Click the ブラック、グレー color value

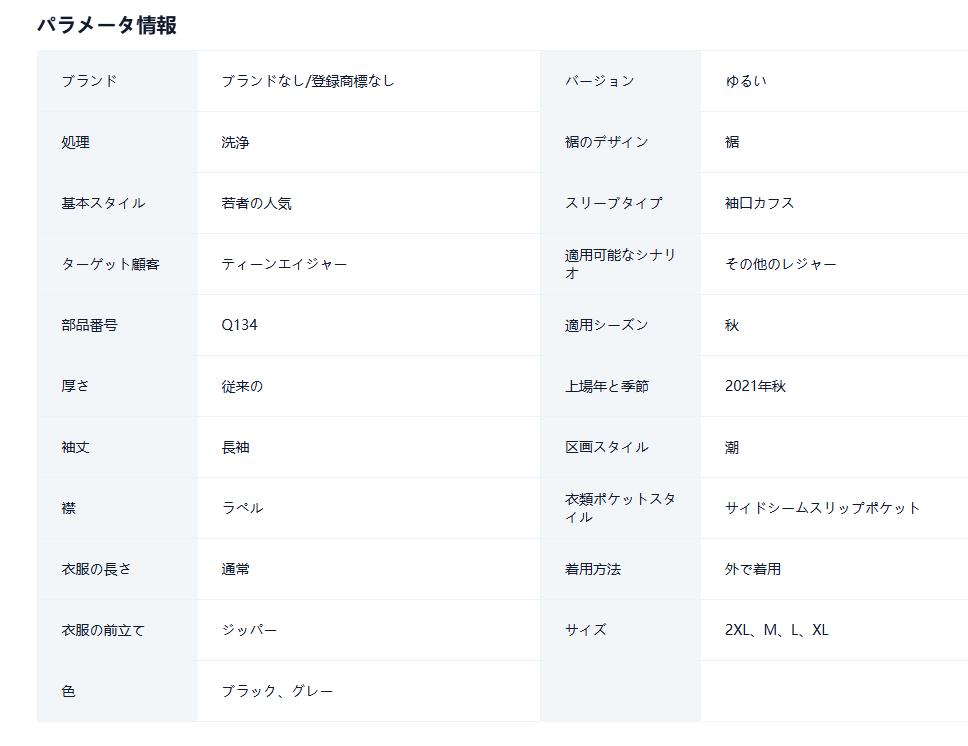click(x=277, y=691)
